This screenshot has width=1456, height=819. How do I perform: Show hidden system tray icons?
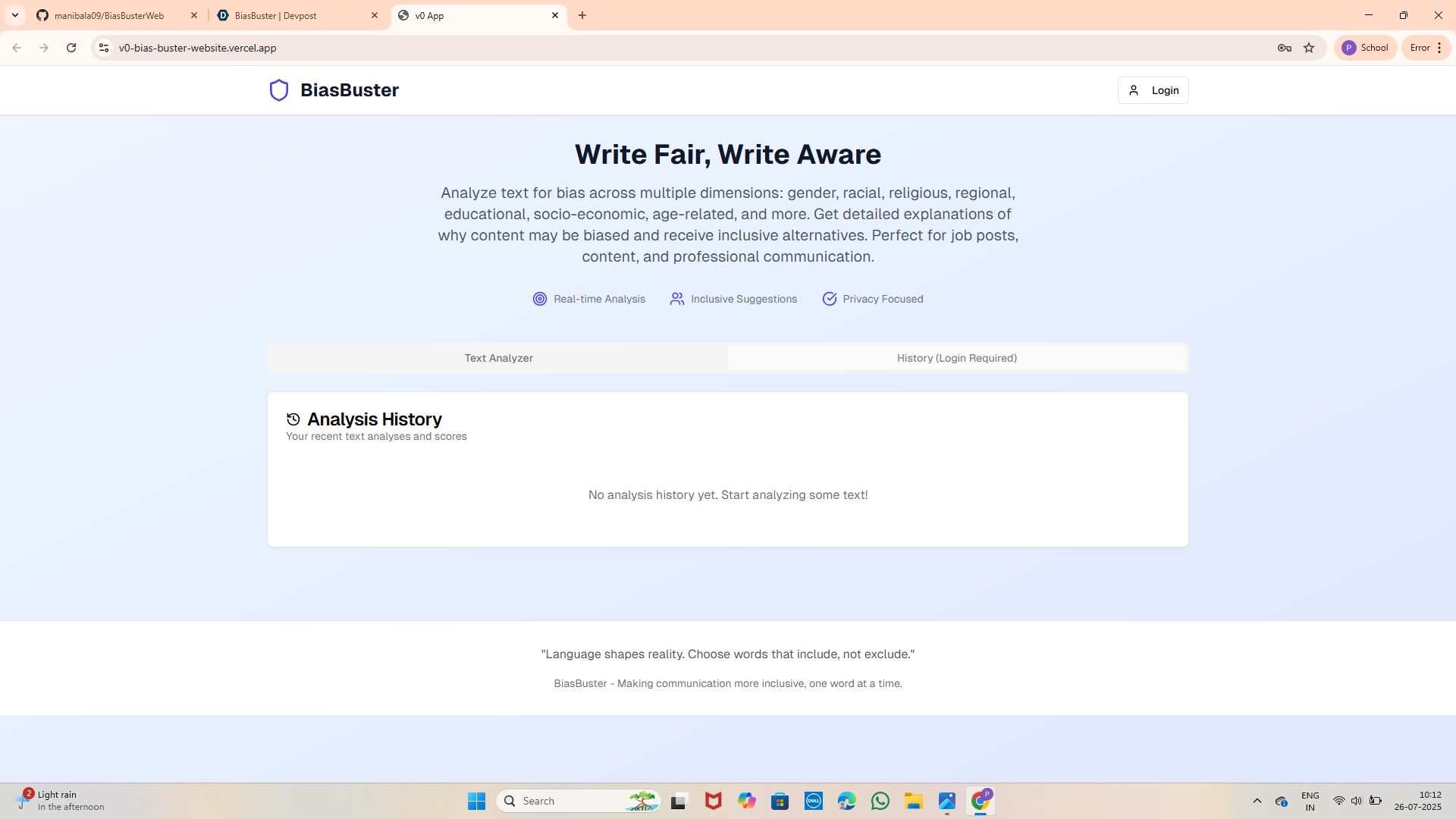[1257, 801]
